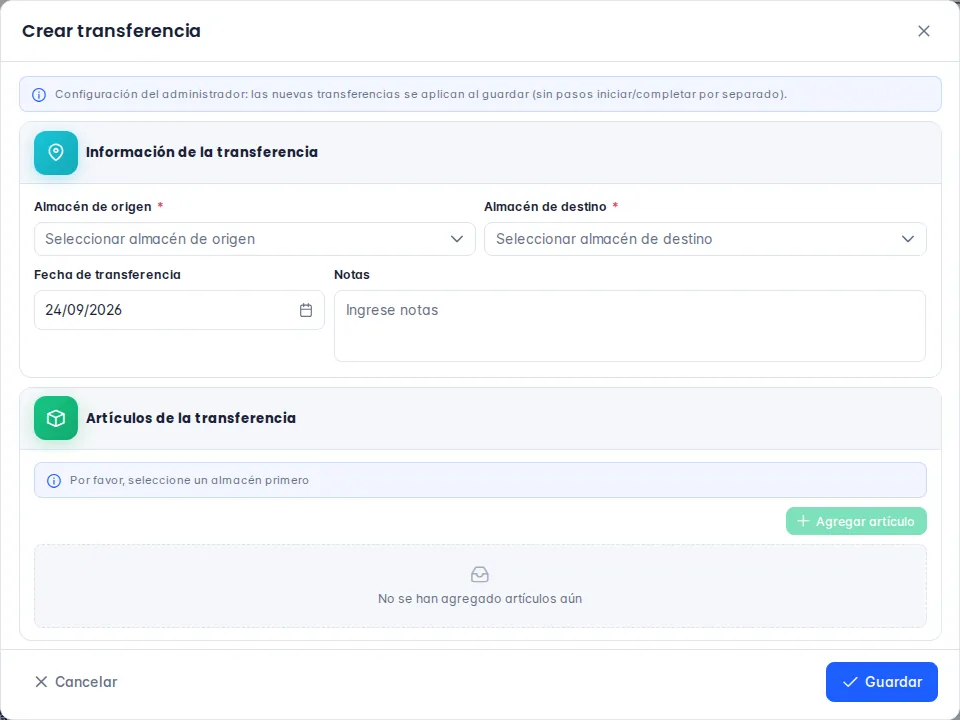Click the green box icon for Artículos
The height and width of the screenshot is (720, 960).
point(56,418)
